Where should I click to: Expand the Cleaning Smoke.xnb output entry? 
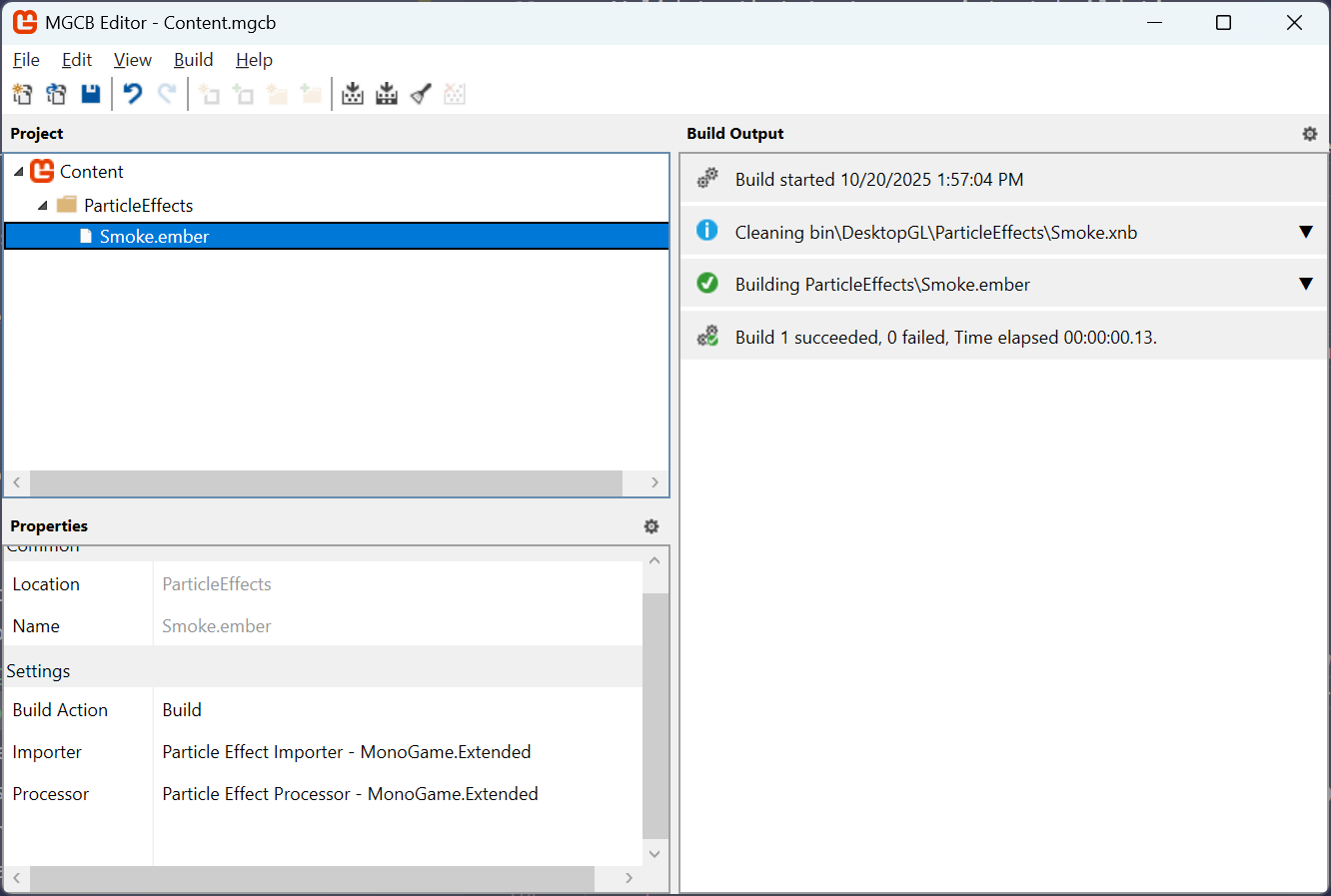tap(1305, 232)
